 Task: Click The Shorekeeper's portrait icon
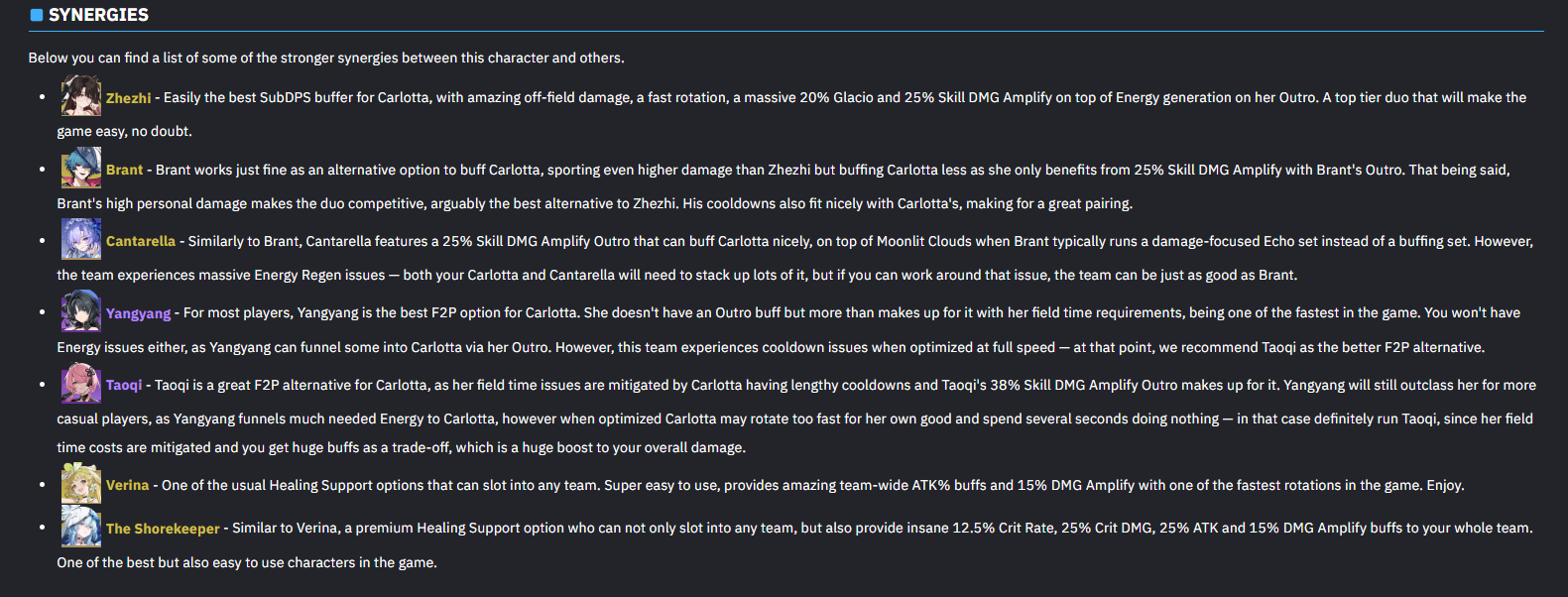click(80, 526)
